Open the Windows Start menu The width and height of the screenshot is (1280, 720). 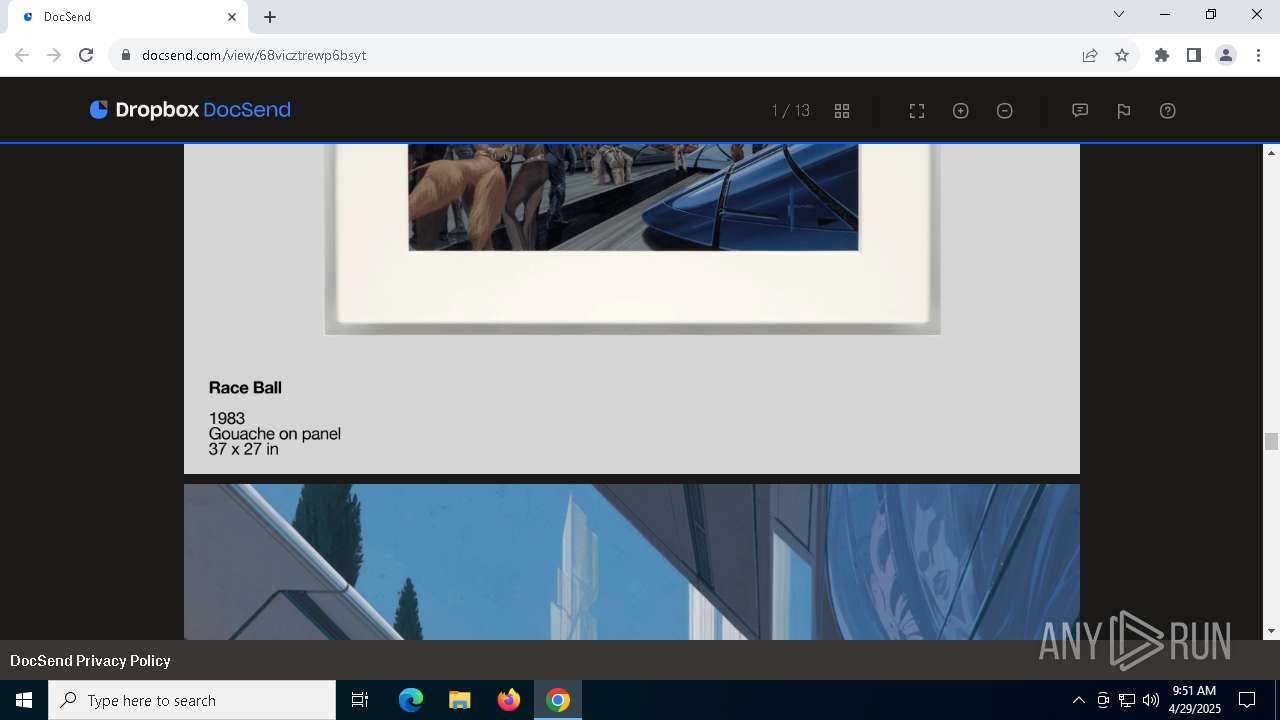point(24,700)
